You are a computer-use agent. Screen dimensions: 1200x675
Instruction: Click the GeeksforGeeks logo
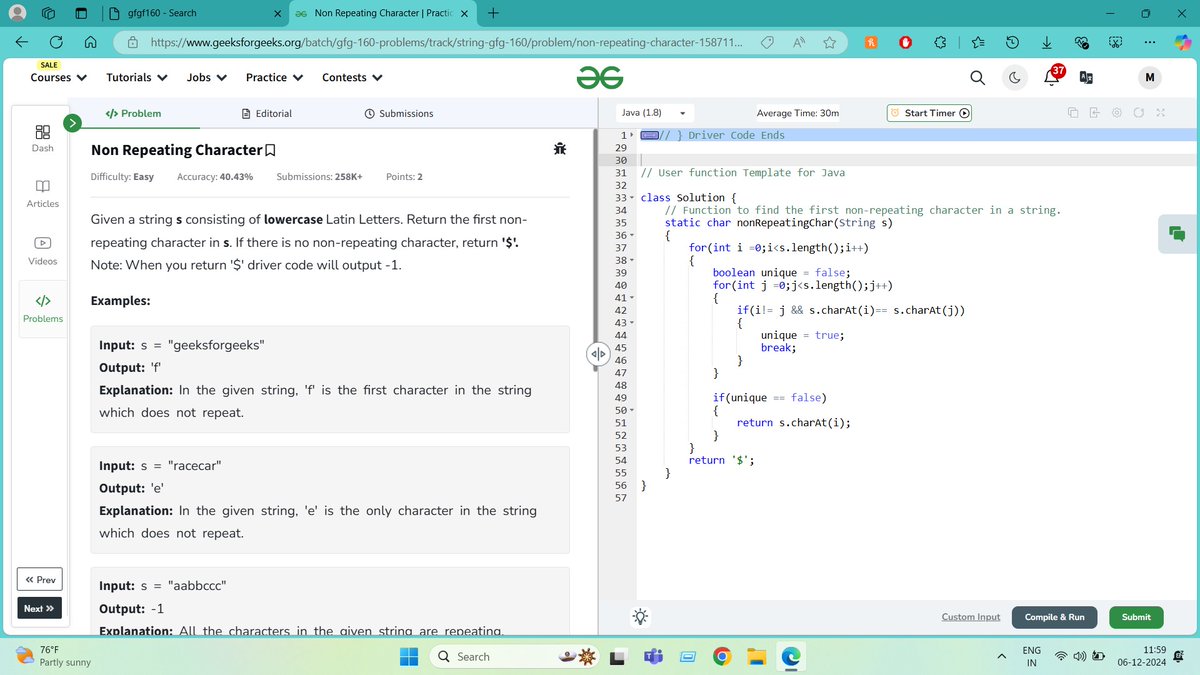(x=600, y=77)
